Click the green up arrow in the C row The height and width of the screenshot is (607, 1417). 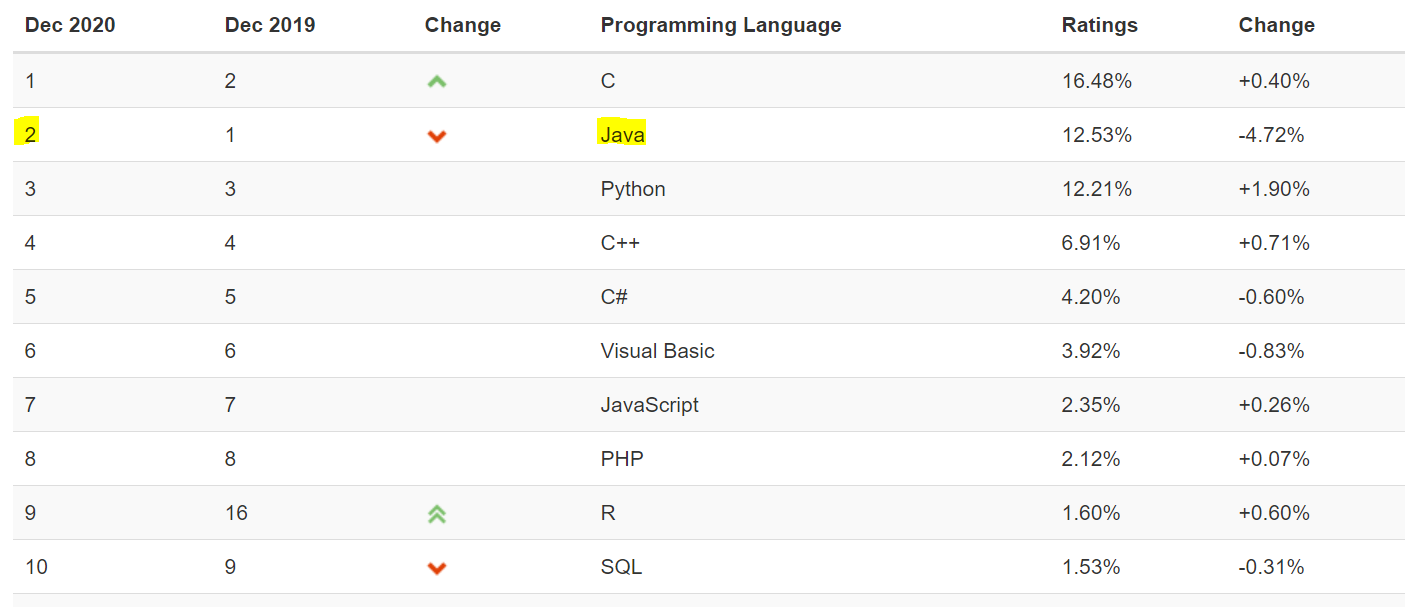pos(437,82)
